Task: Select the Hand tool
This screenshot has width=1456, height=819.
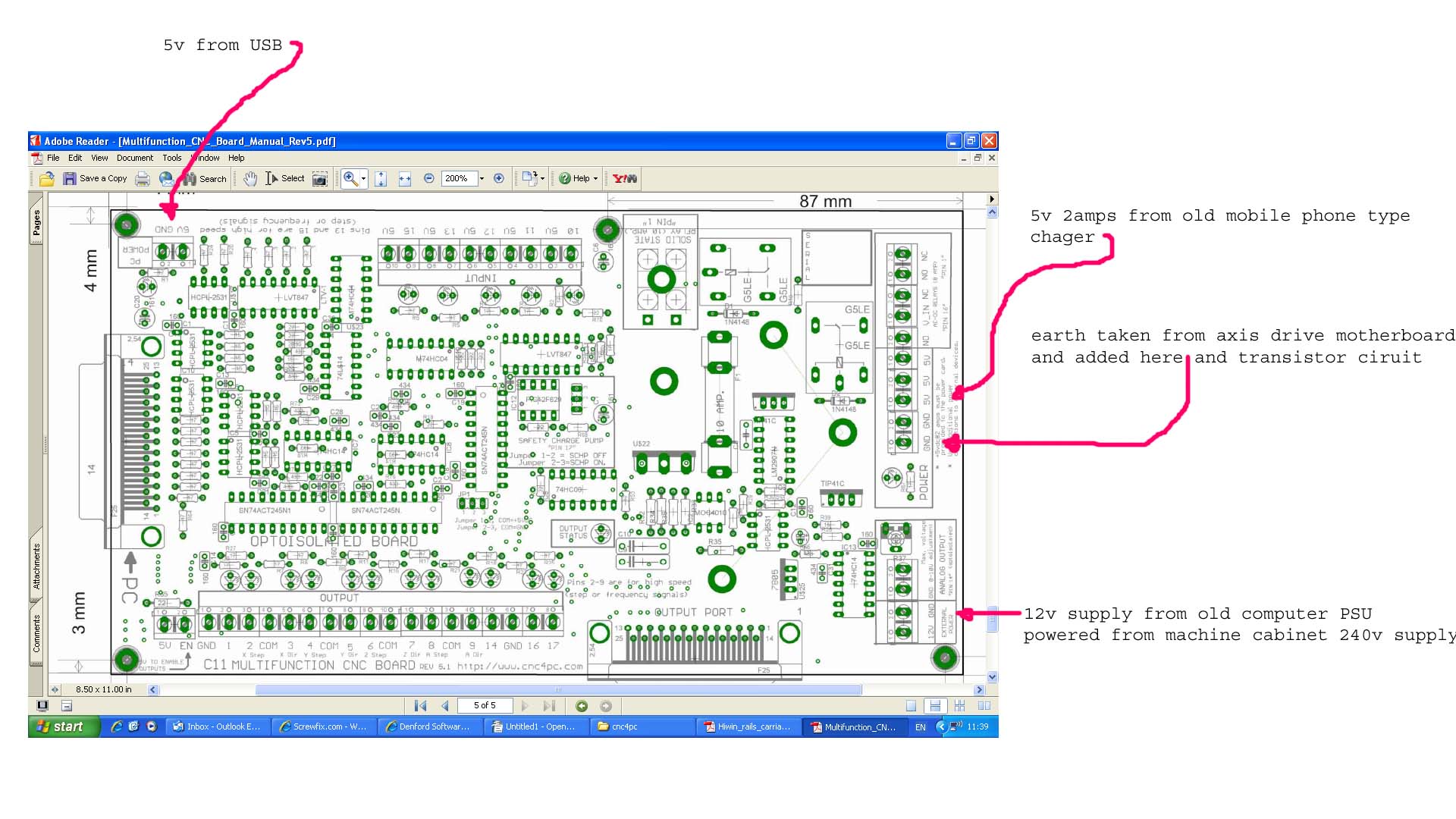Action: pos(250,179)
